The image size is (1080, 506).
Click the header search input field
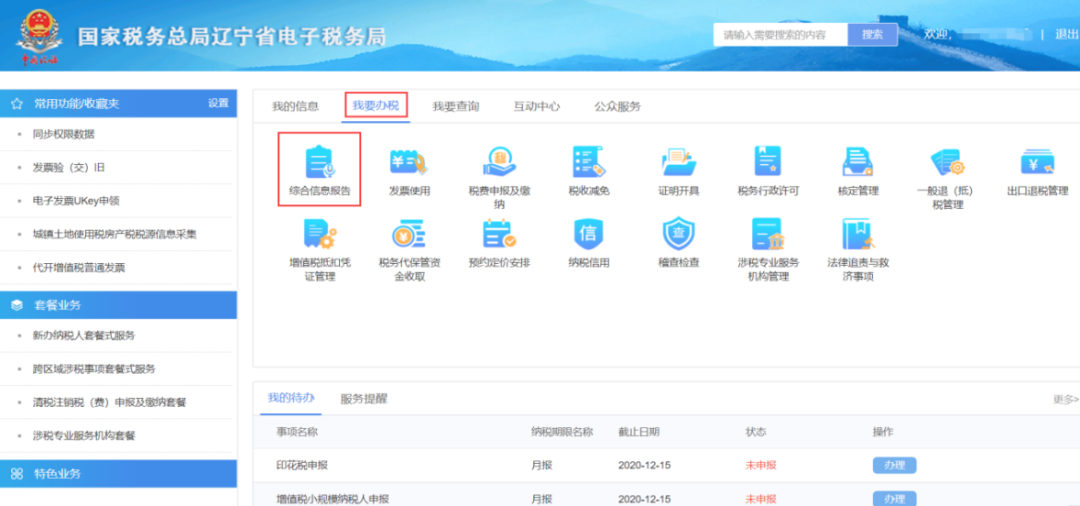(x=780, y=34)
